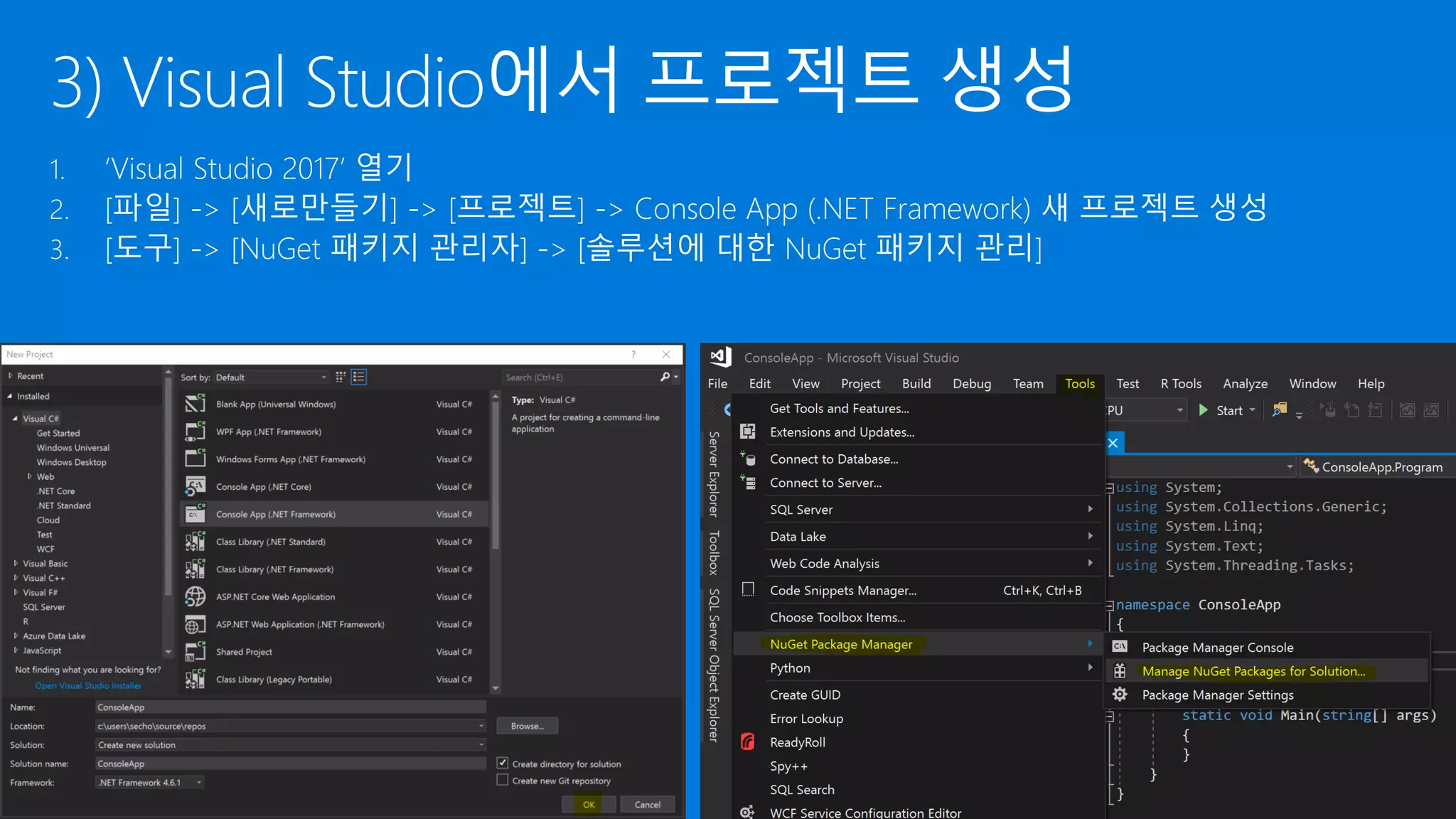The width and height of the screenshot is (1456, 819).
Task: Click the Extensions and Updates icon
Action: [748, 432]
